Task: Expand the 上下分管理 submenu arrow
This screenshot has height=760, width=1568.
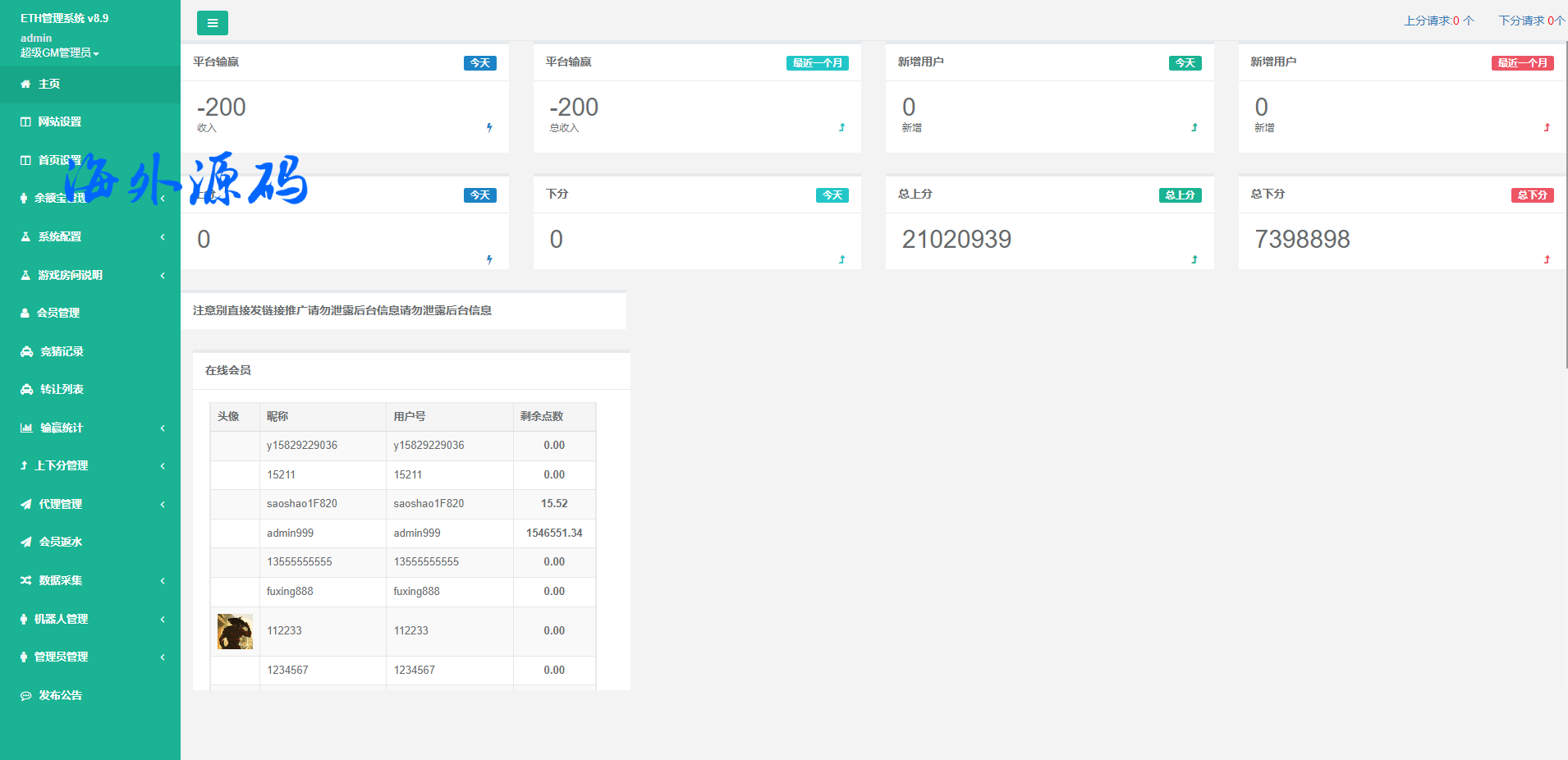Action: pos(163,466)
